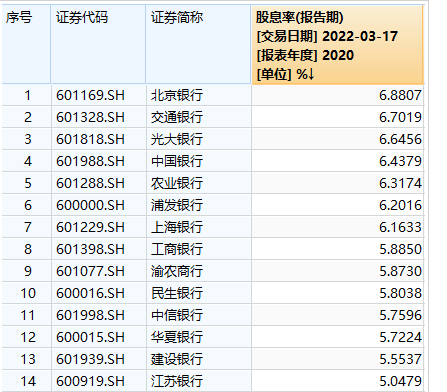This screenshot has height=392, width=447.
Task: Select dividend yield value 6.6456
Action: (400, 139)
